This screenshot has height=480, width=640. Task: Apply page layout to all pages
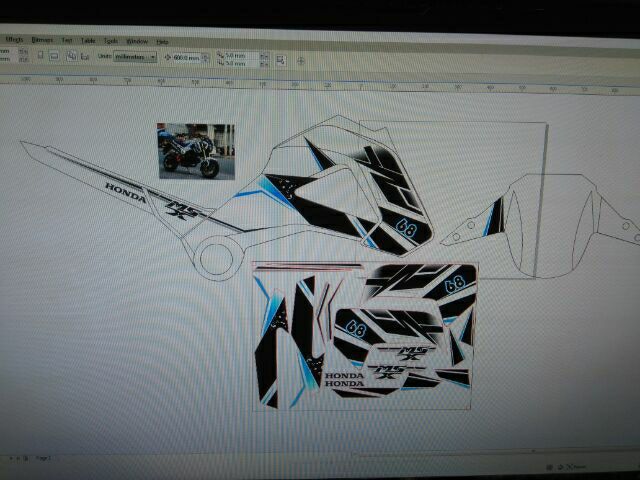click(73, 57)
